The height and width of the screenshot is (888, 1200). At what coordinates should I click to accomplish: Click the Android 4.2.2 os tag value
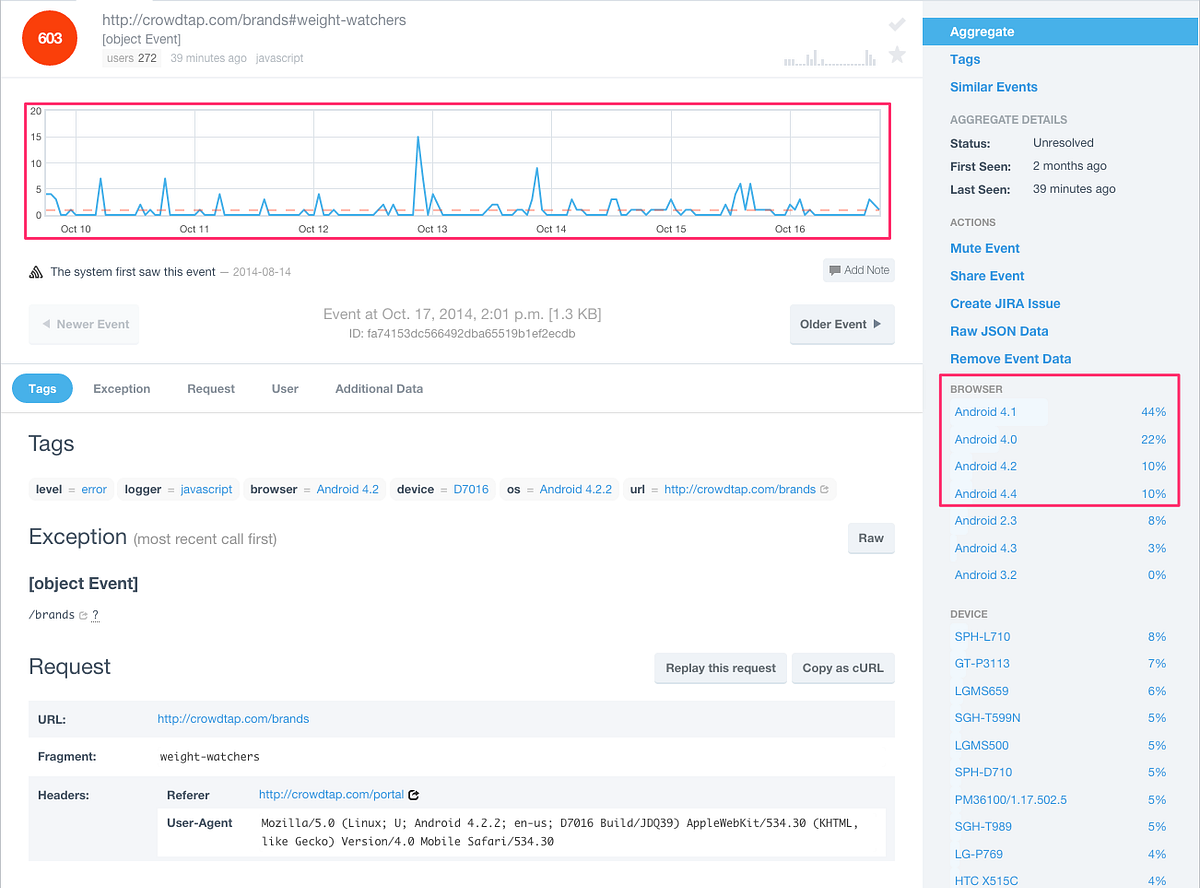[576, 490]
